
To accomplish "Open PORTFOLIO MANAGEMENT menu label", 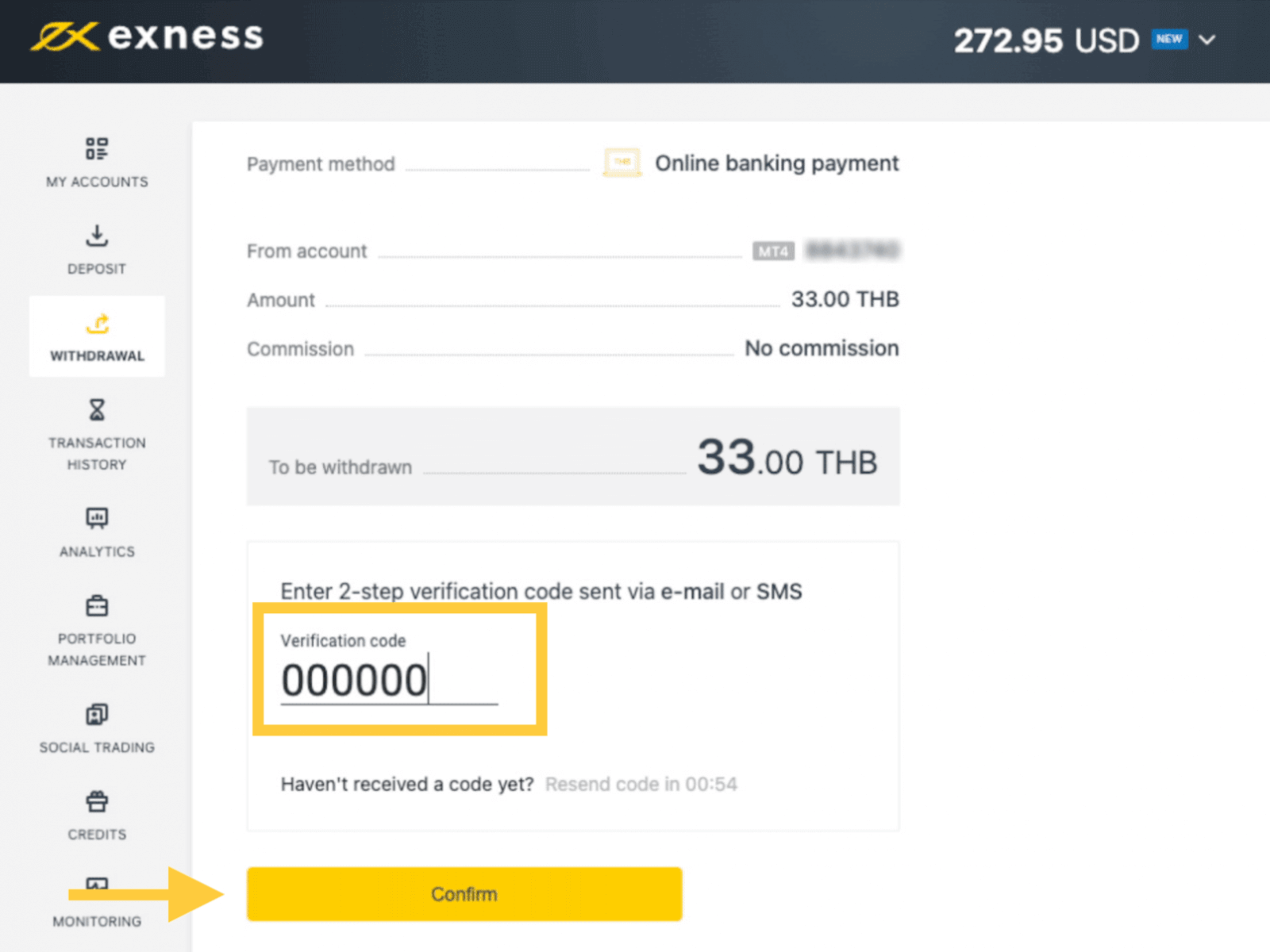I will (97, 649).
